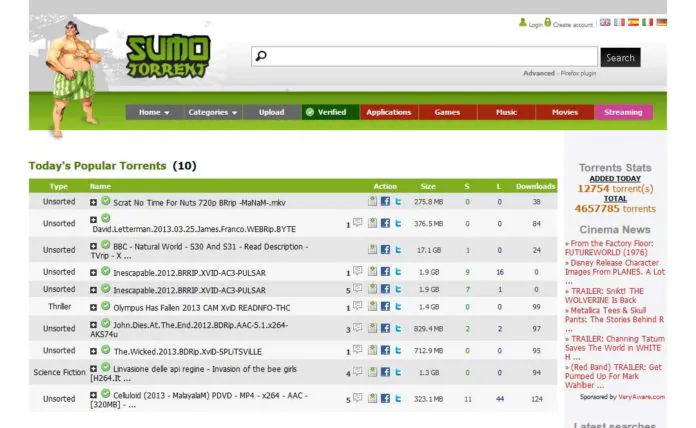Screen dimensions: 696x428
Task: Share Olympus Has Fallen on Facebook
Action: pyautogui.click(x=385, y=306)
